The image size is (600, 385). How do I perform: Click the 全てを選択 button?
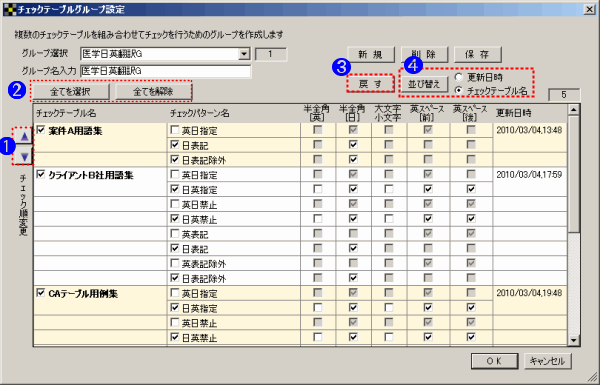[x=70, y=91]
